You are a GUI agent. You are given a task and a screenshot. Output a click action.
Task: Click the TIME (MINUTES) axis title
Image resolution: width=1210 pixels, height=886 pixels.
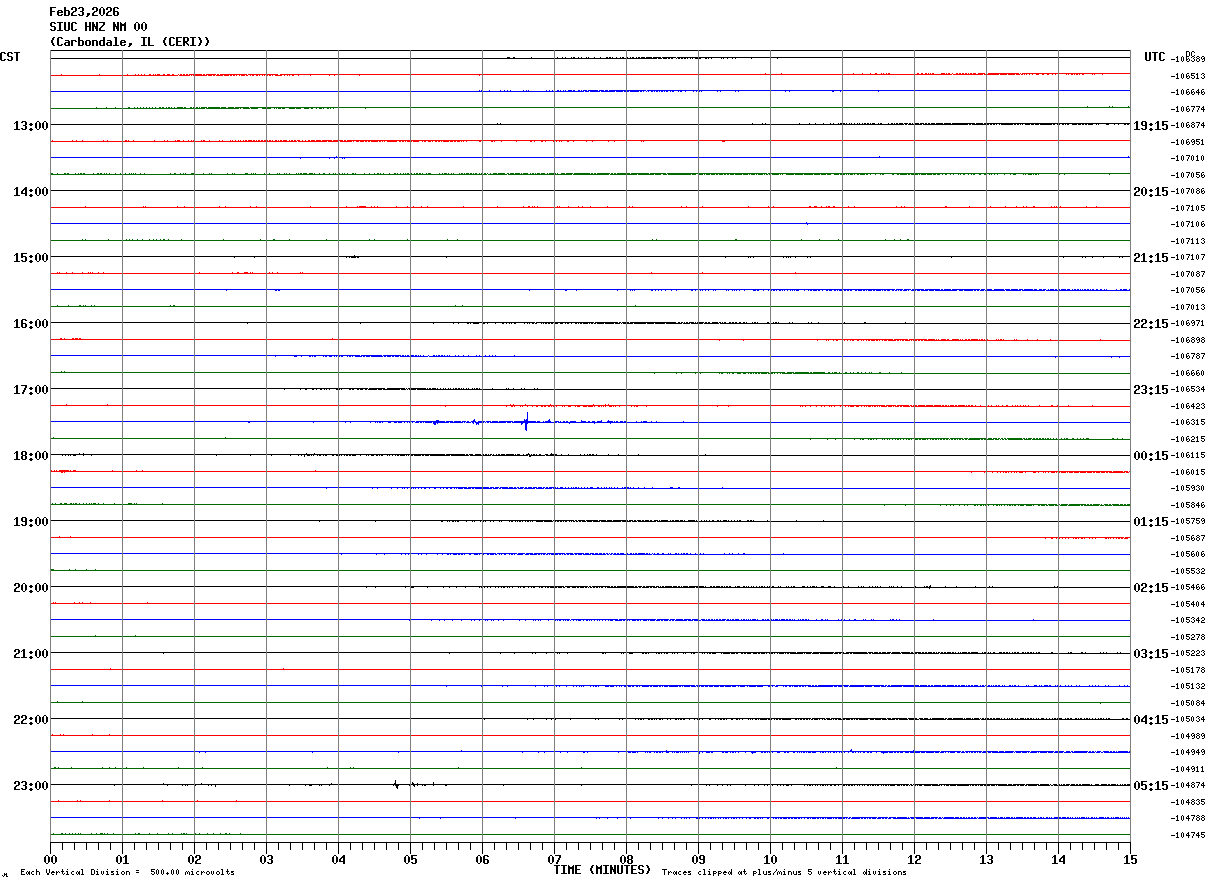602,870
